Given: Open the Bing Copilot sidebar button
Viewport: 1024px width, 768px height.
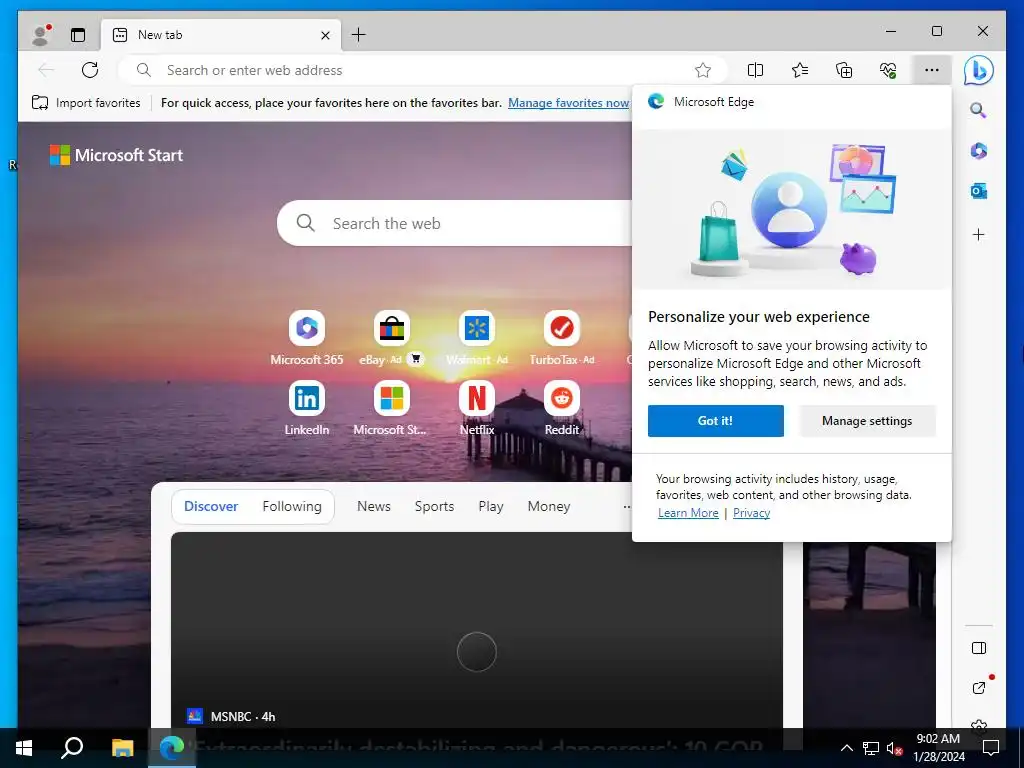Looking at the screenshot, I should click(978, 71).
